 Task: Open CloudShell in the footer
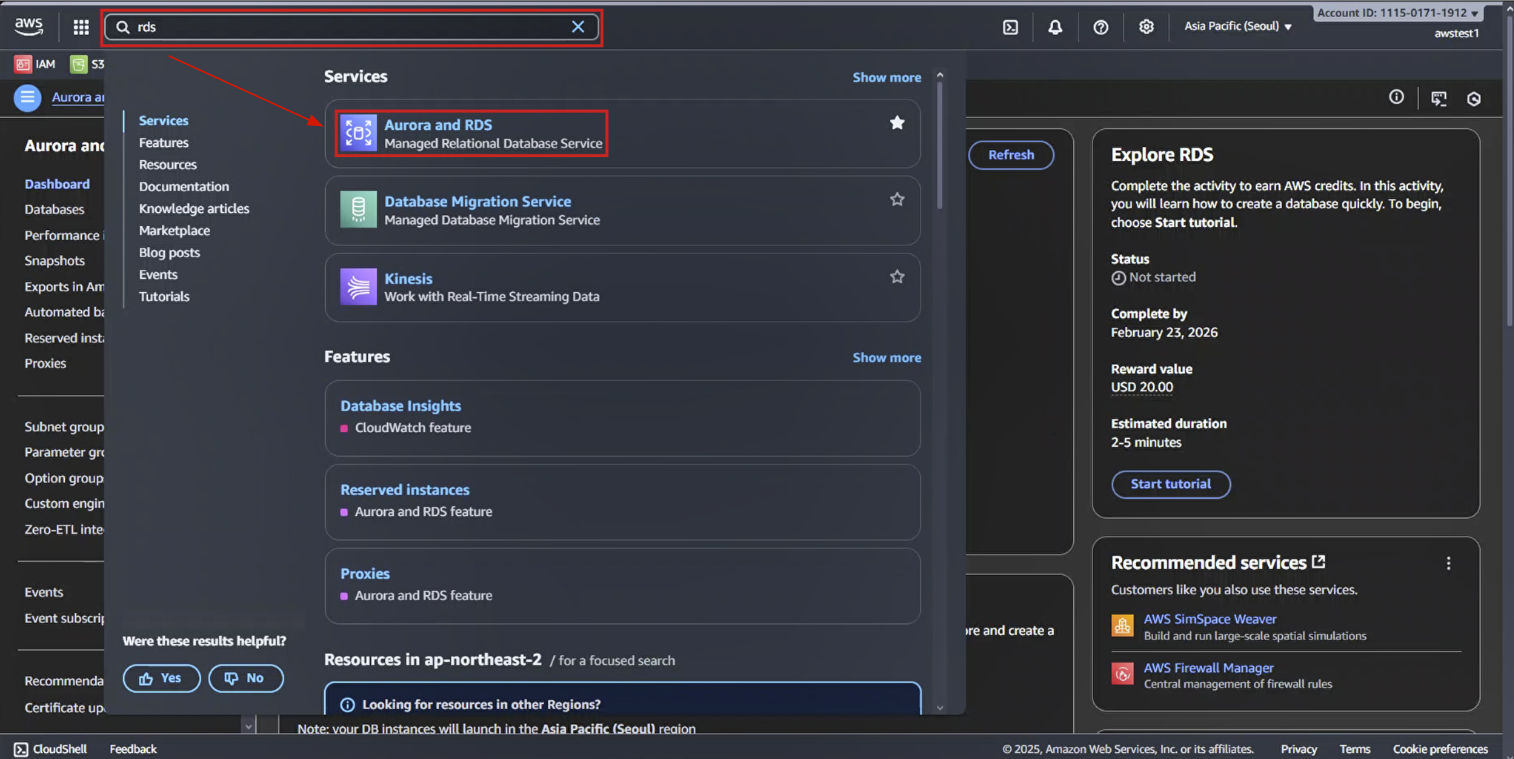point(50,749)
